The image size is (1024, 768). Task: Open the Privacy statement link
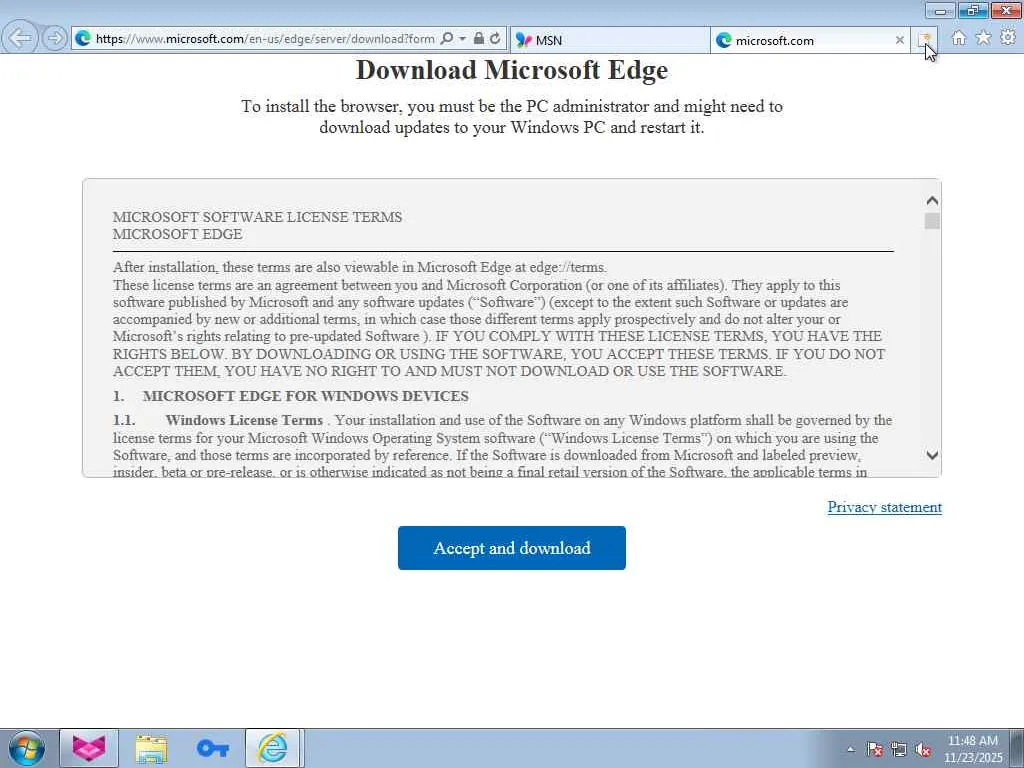884,507
